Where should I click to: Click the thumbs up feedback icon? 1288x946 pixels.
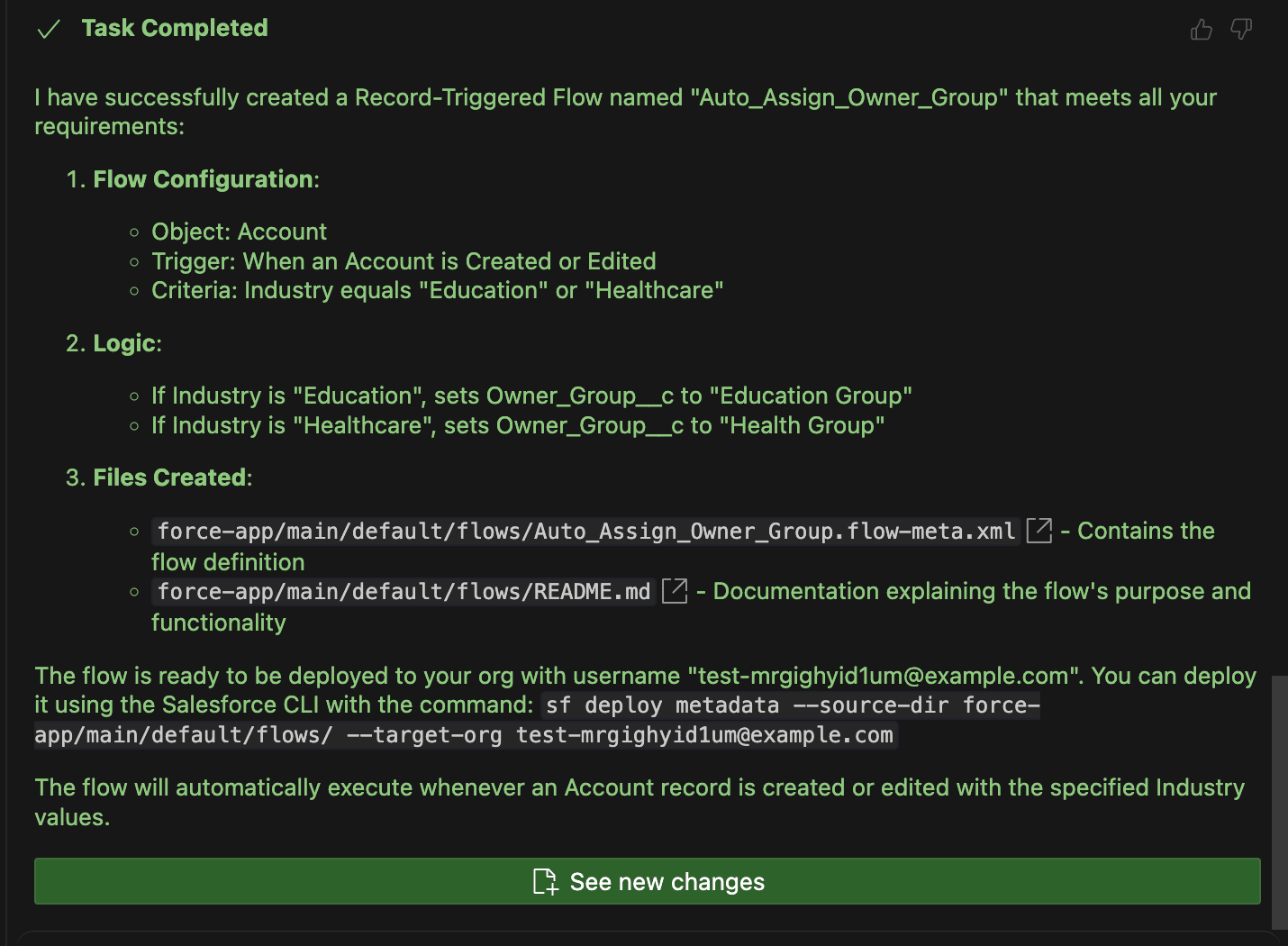tap(1201, 30)
